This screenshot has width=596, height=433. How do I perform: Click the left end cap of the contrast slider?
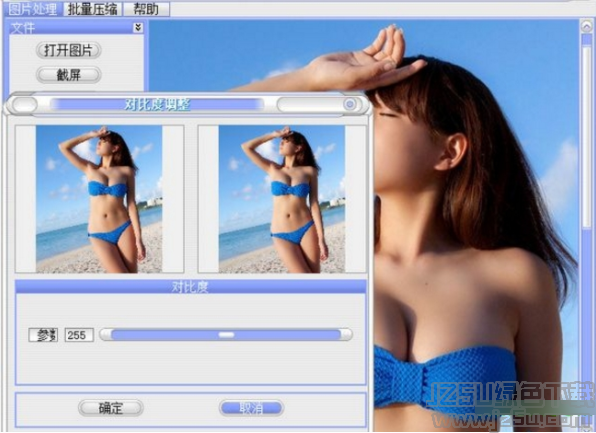[x=106, y=335]
